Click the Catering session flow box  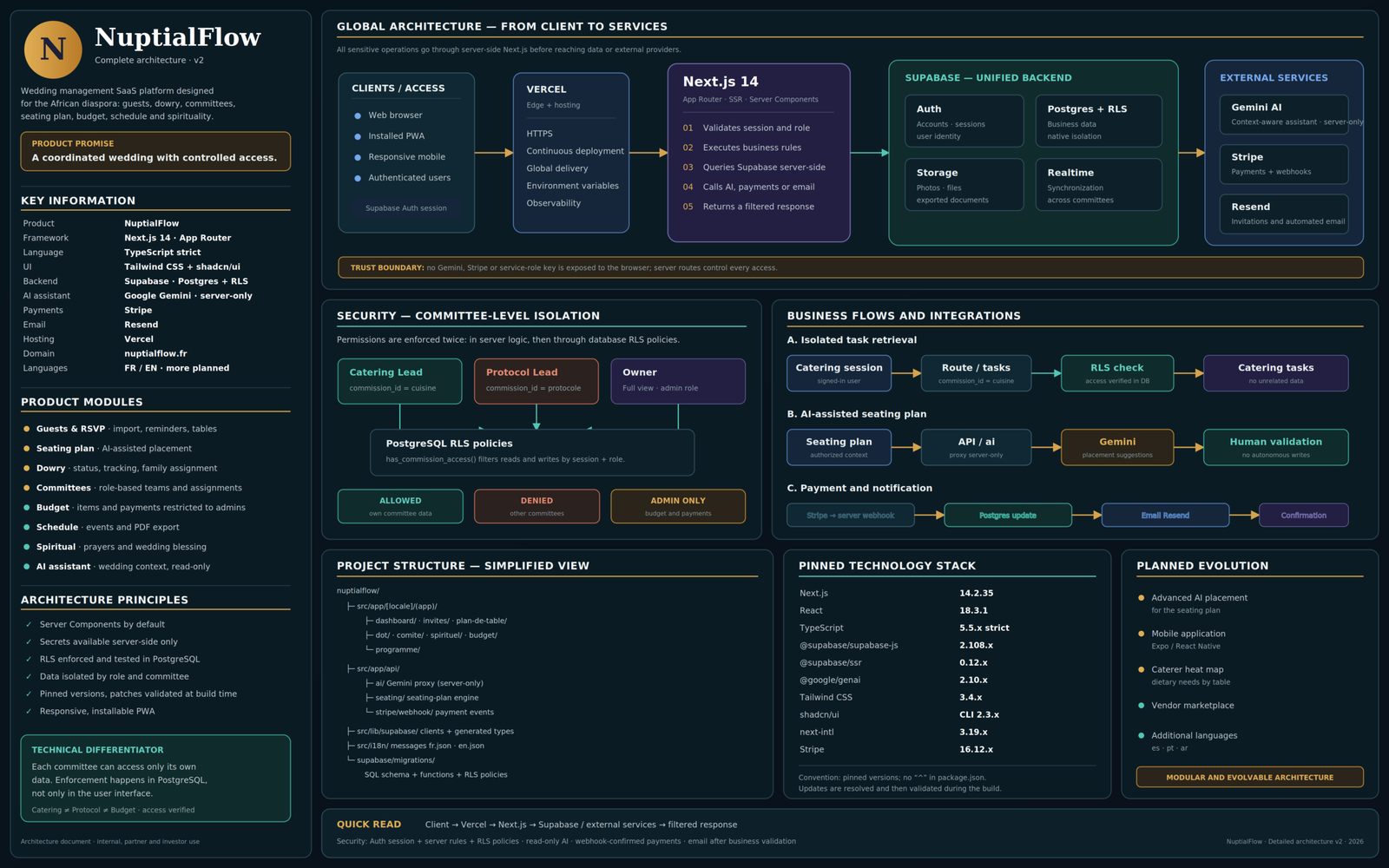839,373
